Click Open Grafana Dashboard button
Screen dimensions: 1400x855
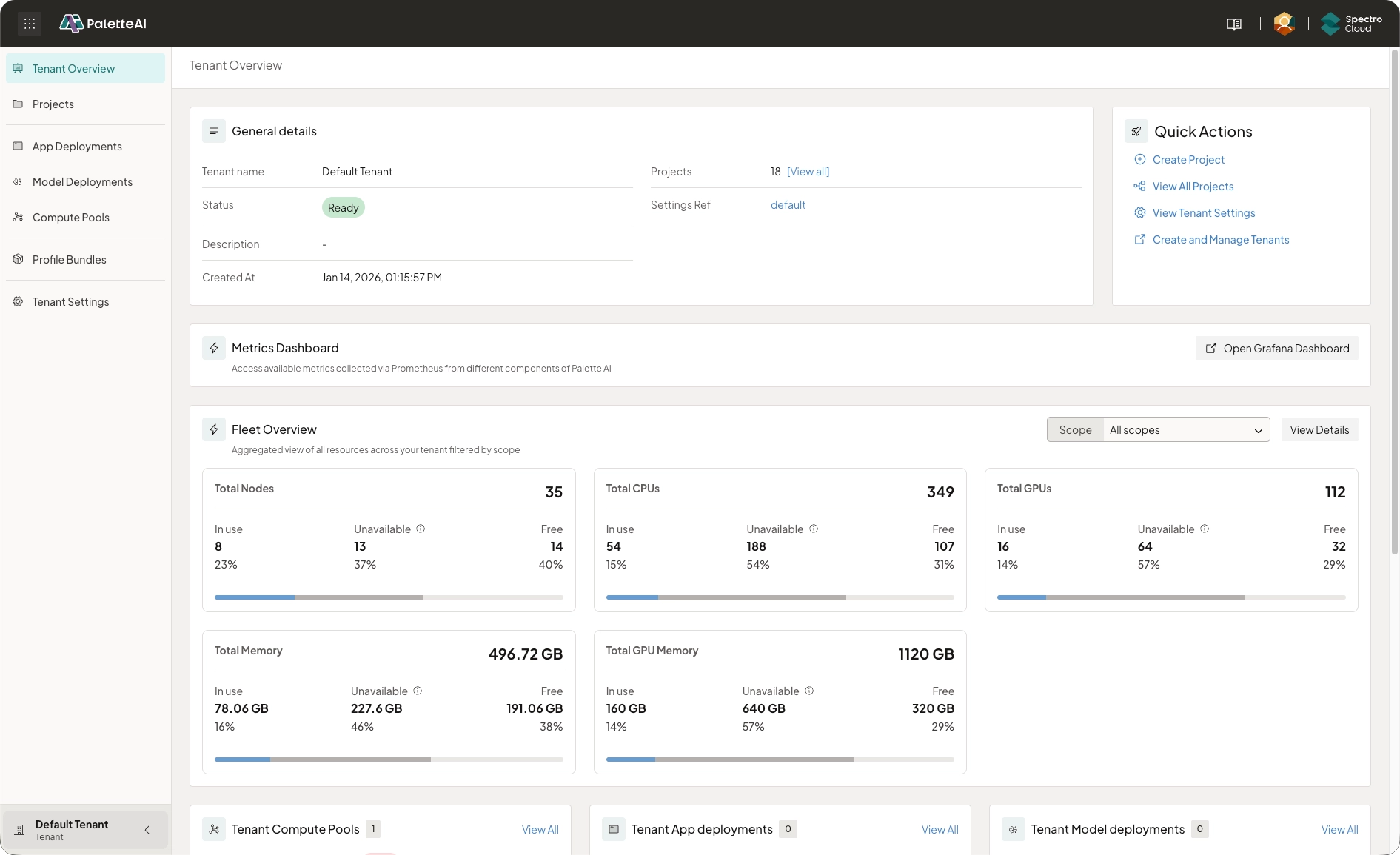[x=1276, y=348]
